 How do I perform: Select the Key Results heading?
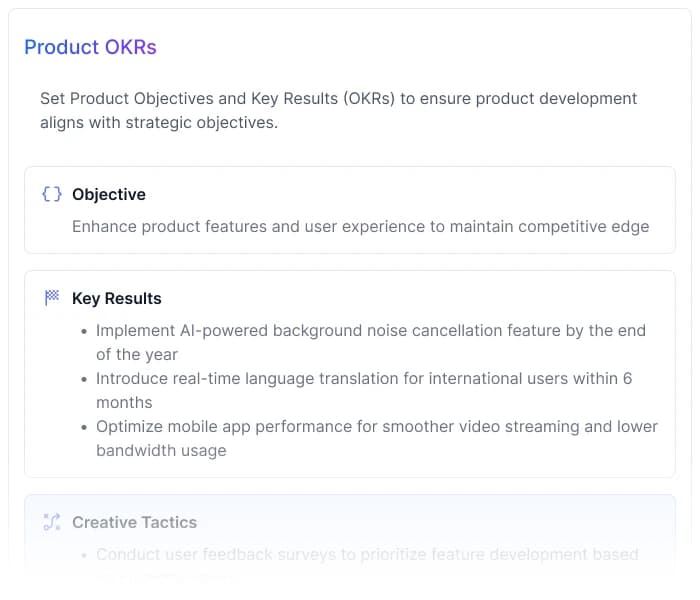point(116,298)
